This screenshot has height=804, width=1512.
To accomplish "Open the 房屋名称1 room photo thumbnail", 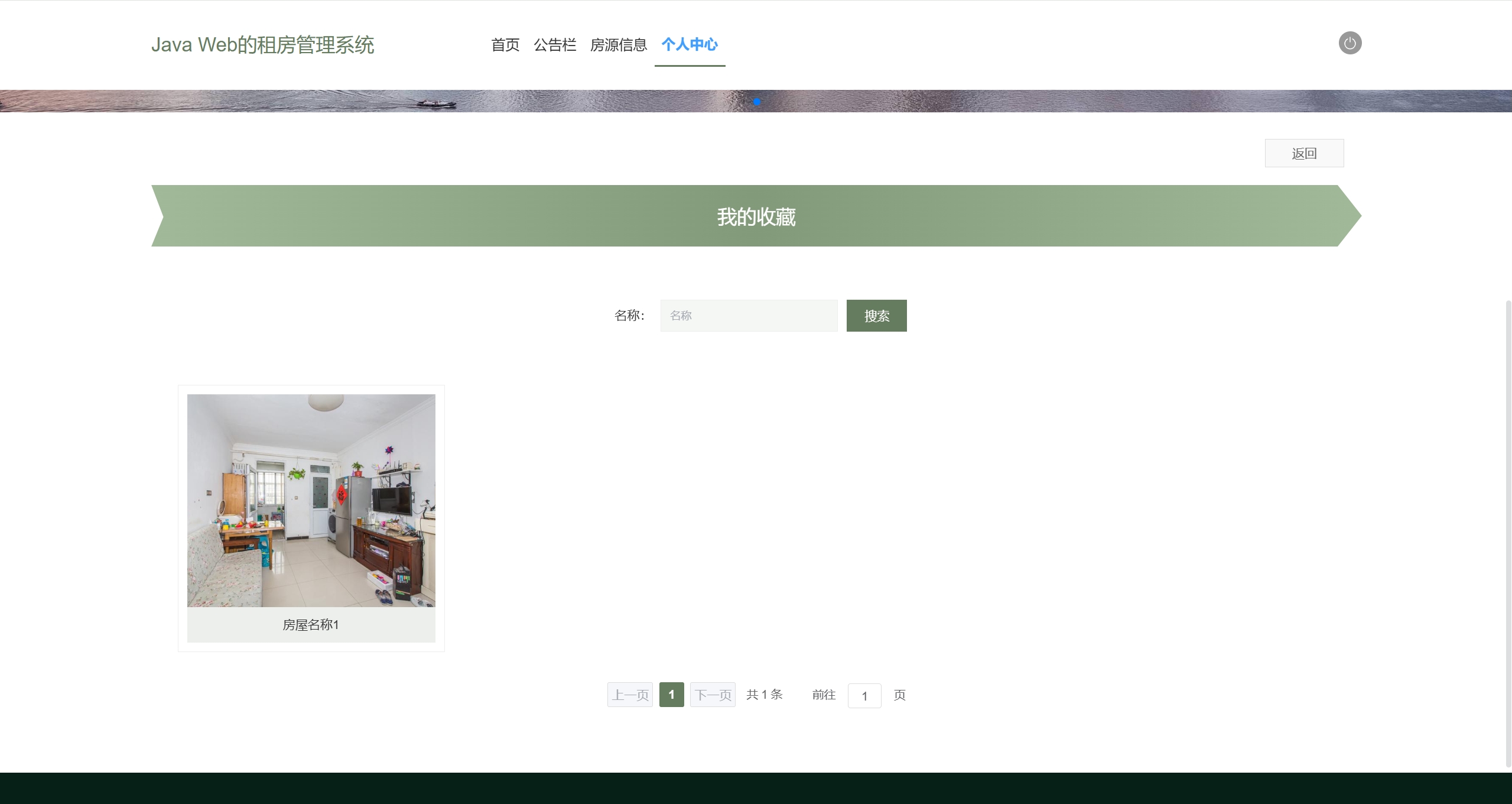I will click(x=311, y=501).
